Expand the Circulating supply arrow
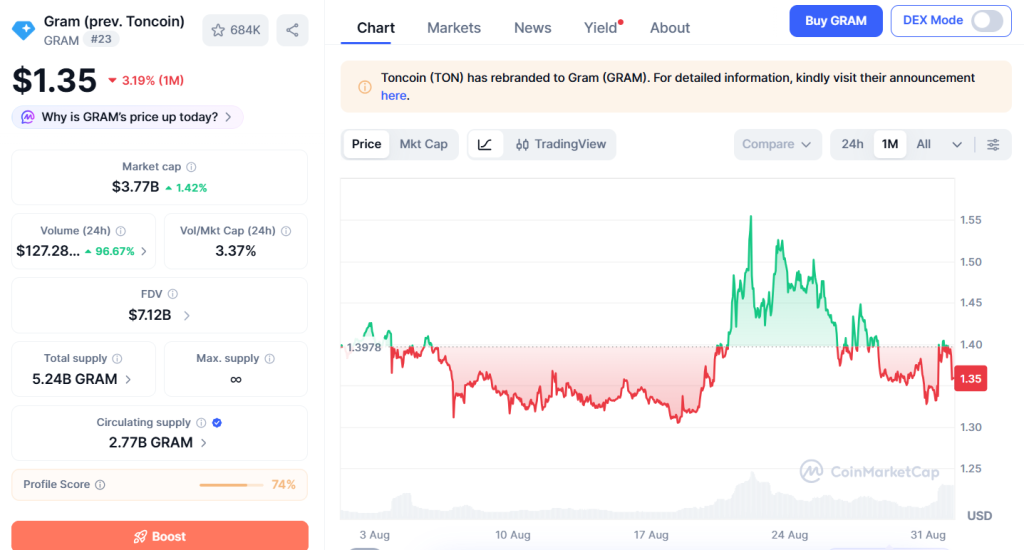Image resolution: width=1024 pixels, height=550 pixels. pos(204,443)
